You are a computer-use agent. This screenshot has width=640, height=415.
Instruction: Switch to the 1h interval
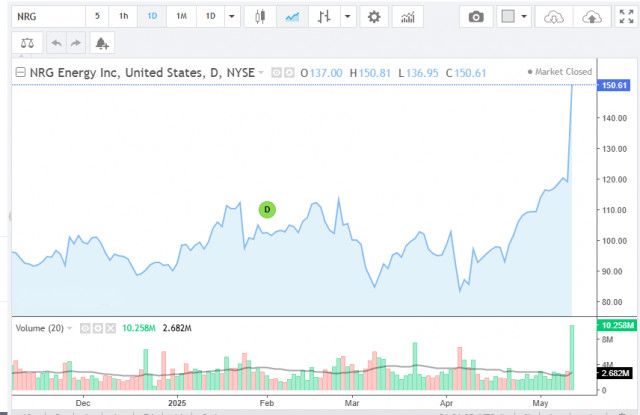click(124, 16)
